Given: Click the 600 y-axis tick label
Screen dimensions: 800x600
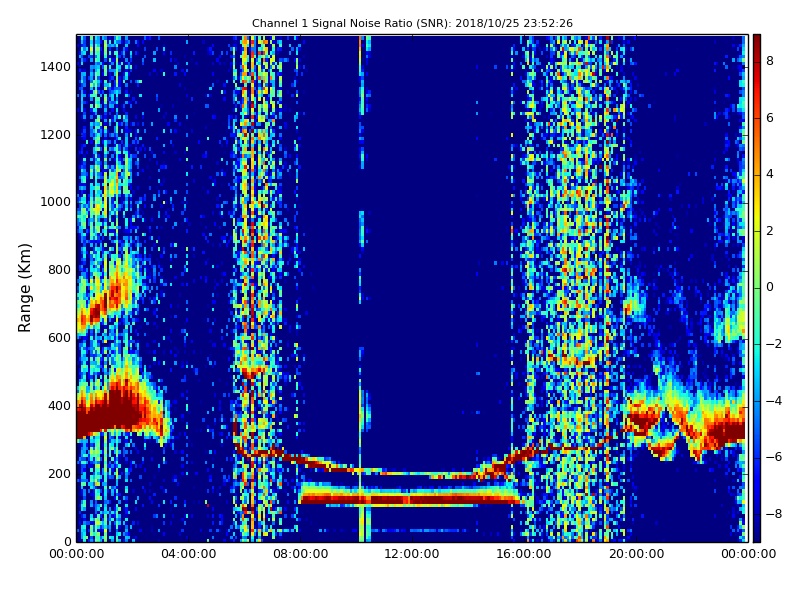Looking at the screenshot, I should pyautogui.click(x=59, y=338).
